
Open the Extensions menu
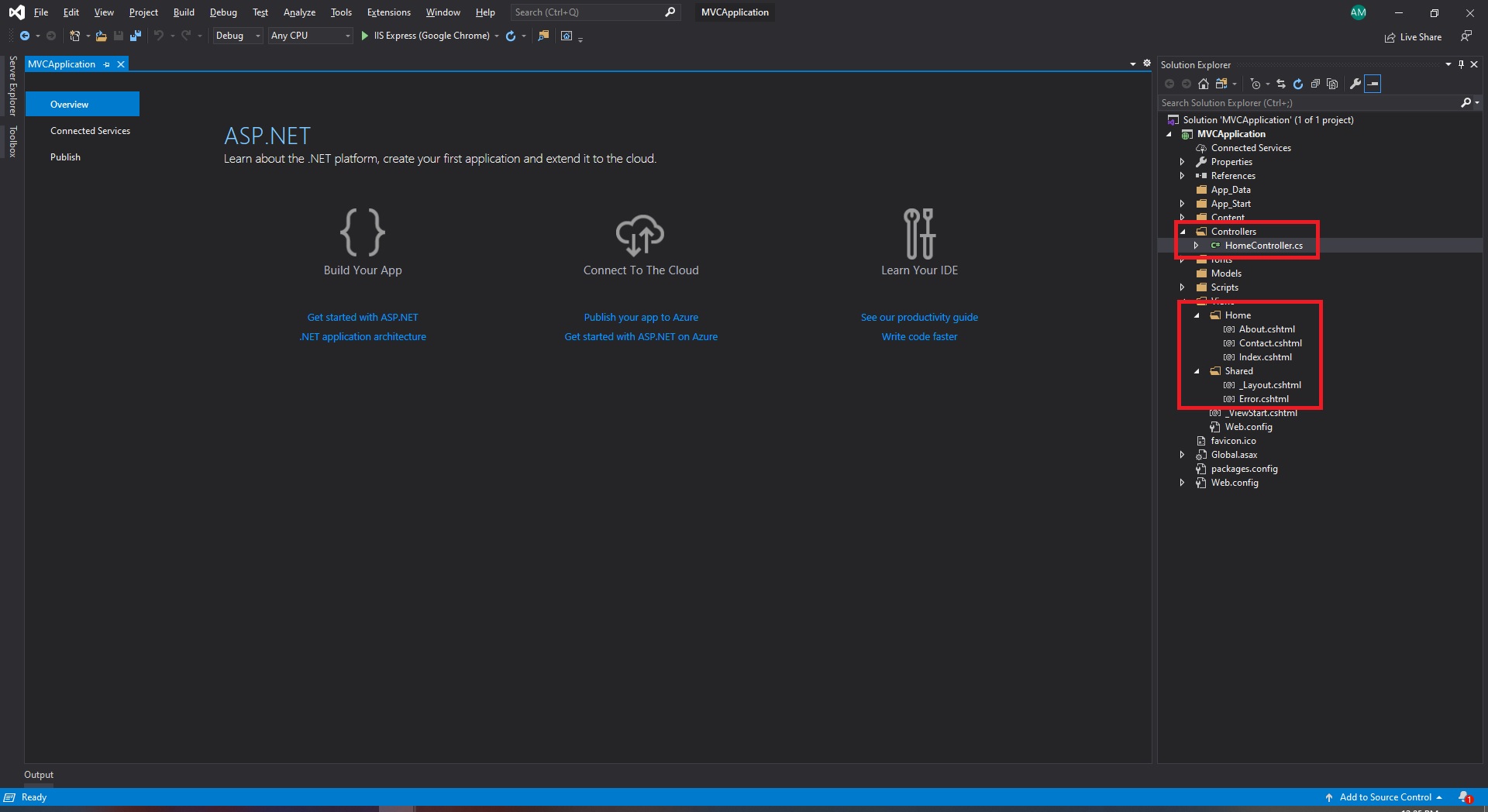pyautogui.click(x=389, y=12)
